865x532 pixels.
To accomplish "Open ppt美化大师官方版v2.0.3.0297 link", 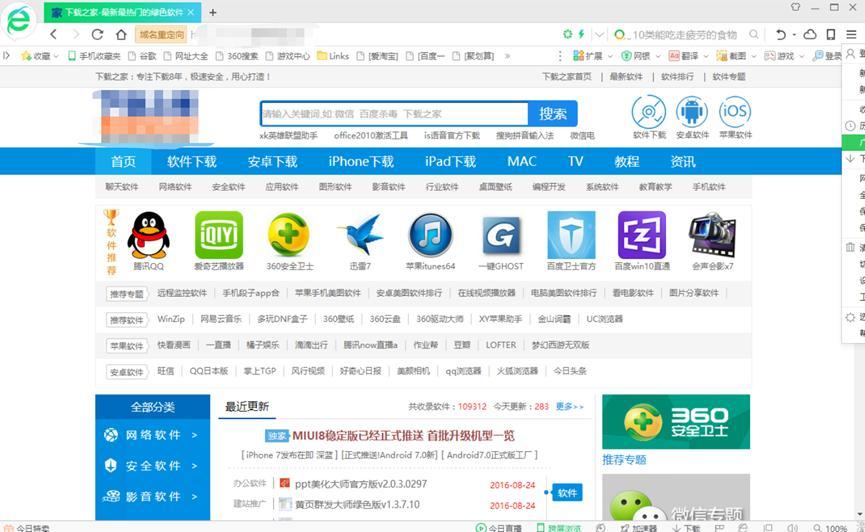I will pyautogui.click(x=361, y=484).
